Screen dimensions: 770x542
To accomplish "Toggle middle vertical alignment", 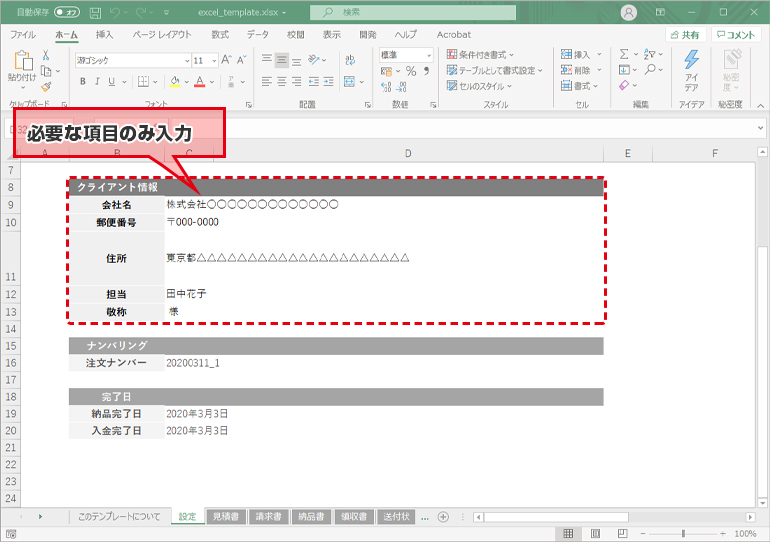I will pyautogui.click(x=281, y=60).
